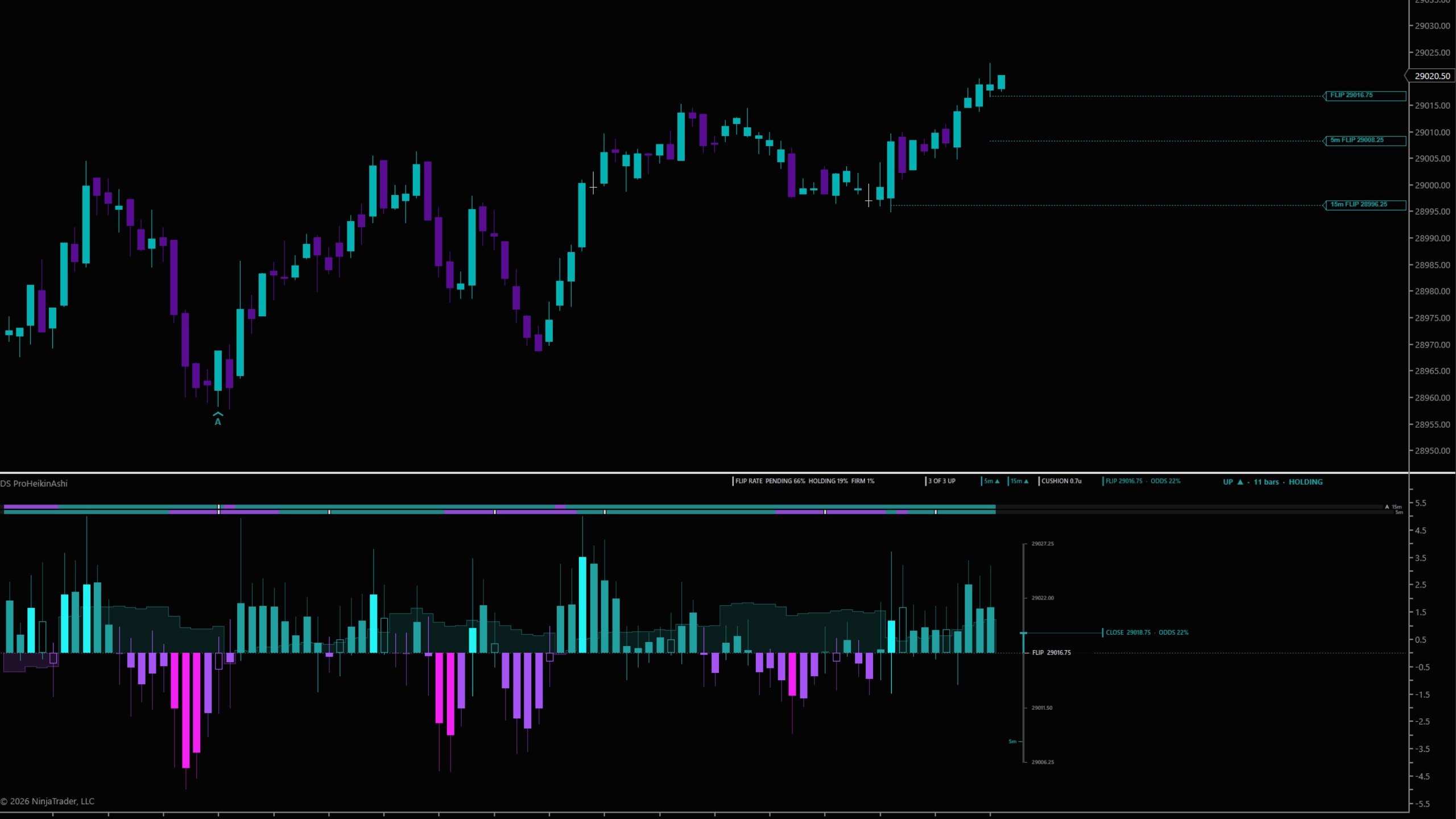The image size is (1456, 819).
Task: Click the current price tag 29020.50
Action: coord(1432,76)
